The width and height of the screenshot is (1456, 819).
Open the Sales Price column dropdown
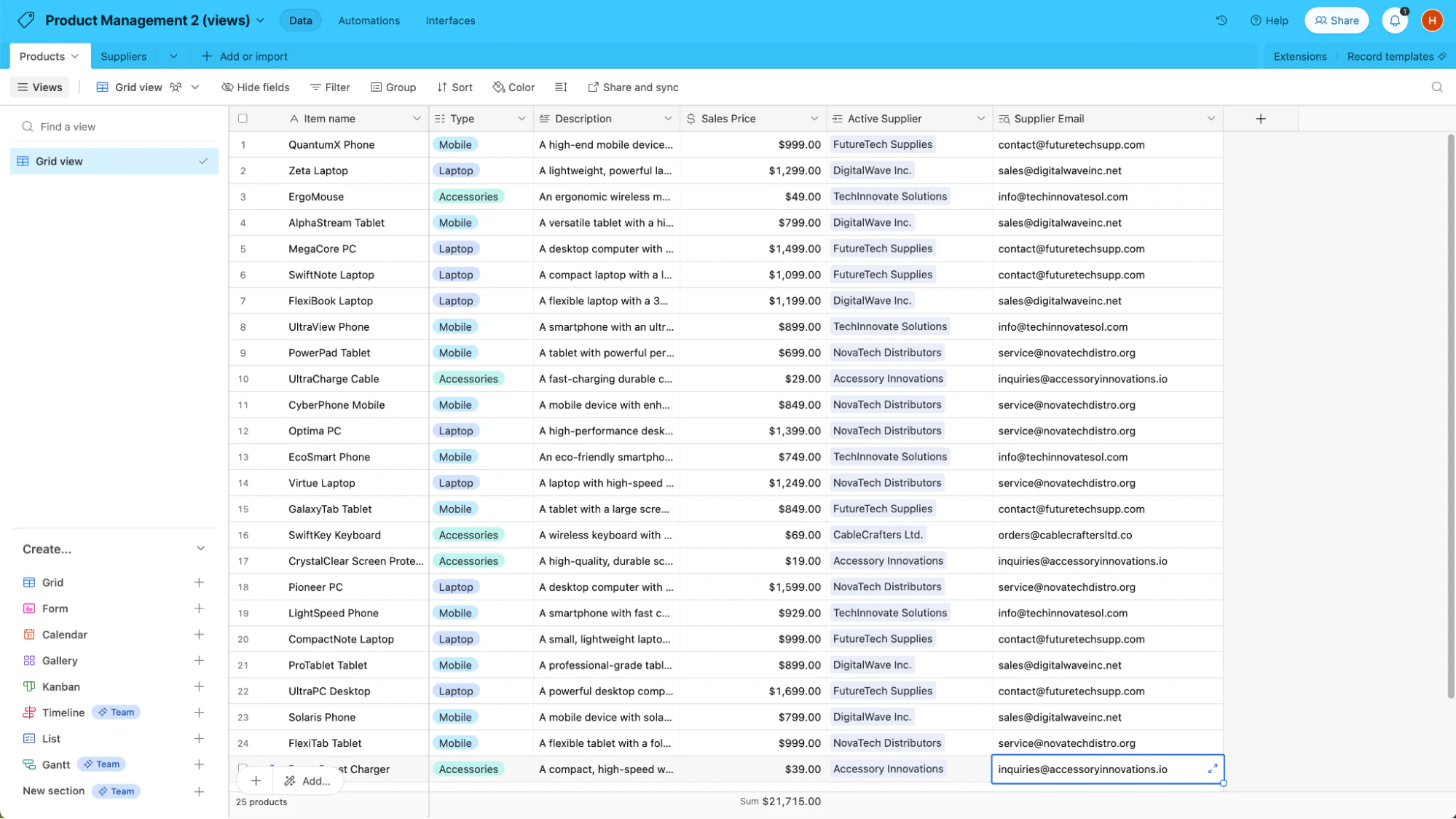[814, 119]
